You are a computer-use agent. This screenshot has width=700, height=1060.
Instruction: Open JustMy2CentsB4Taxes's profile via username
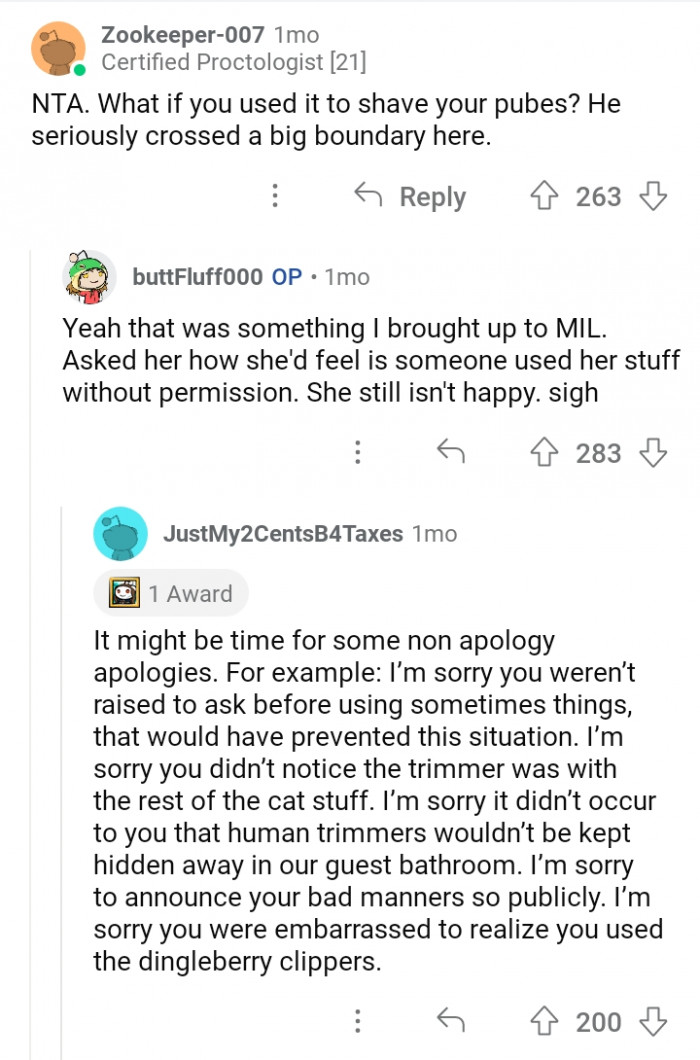(x=283, y=534)
